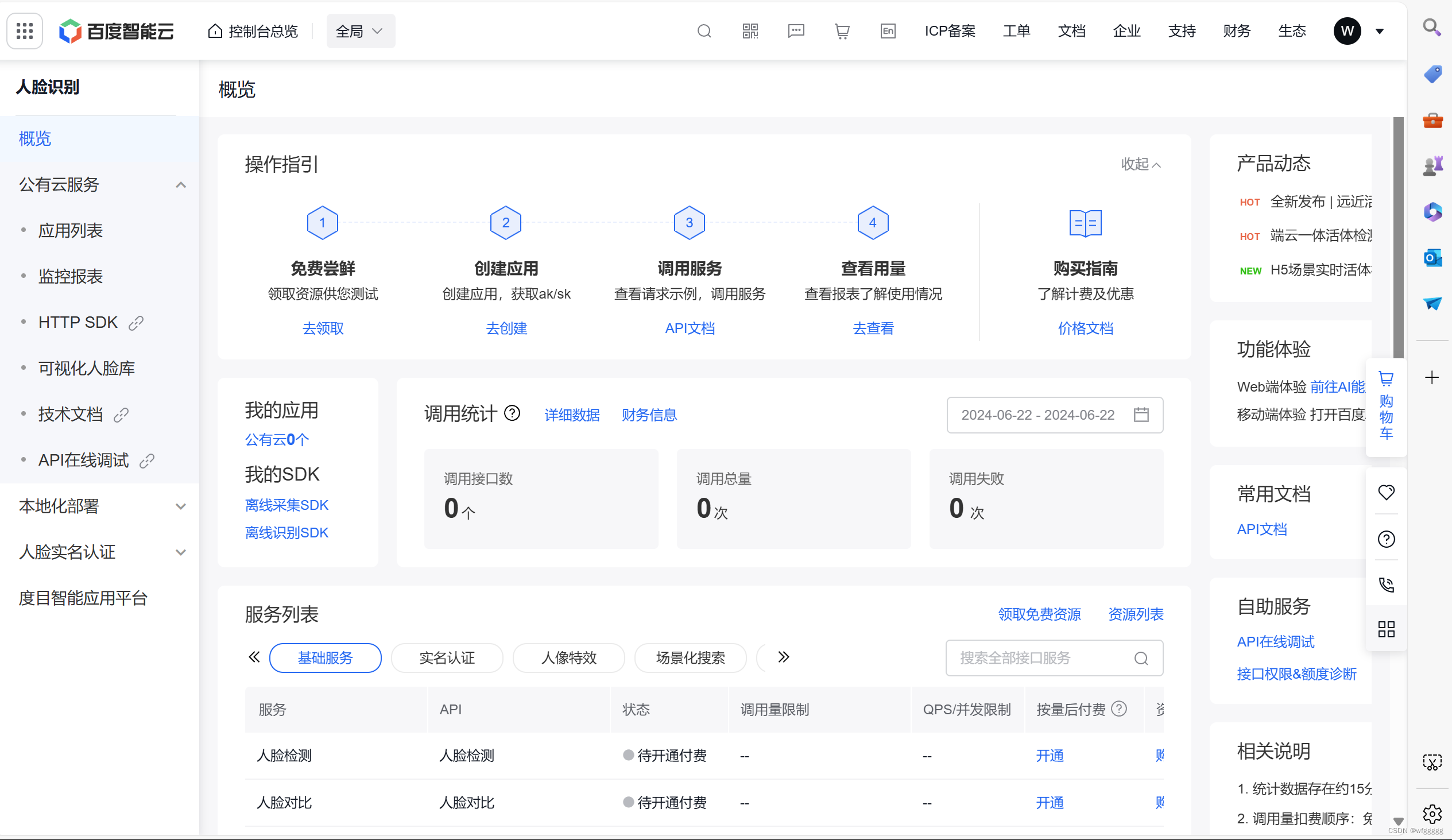Viewport: 1452px width, 840px height.
Task: Collapse 操作指引 with 收起
Action: pos(1141,164)
